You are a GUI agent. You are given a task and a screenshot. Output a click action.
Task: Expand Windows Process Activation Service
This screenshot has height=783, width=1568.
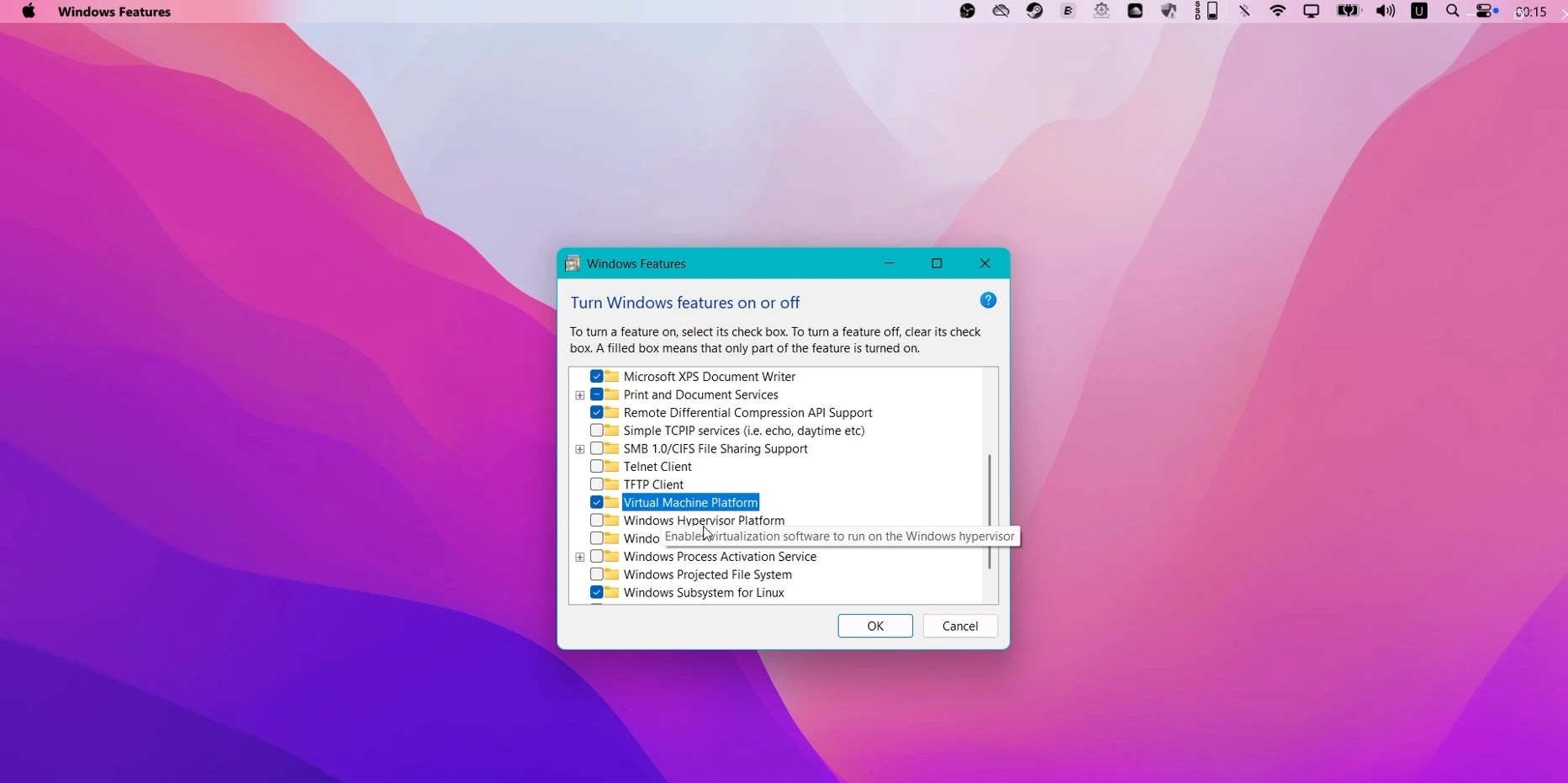(x=579, y=557)
